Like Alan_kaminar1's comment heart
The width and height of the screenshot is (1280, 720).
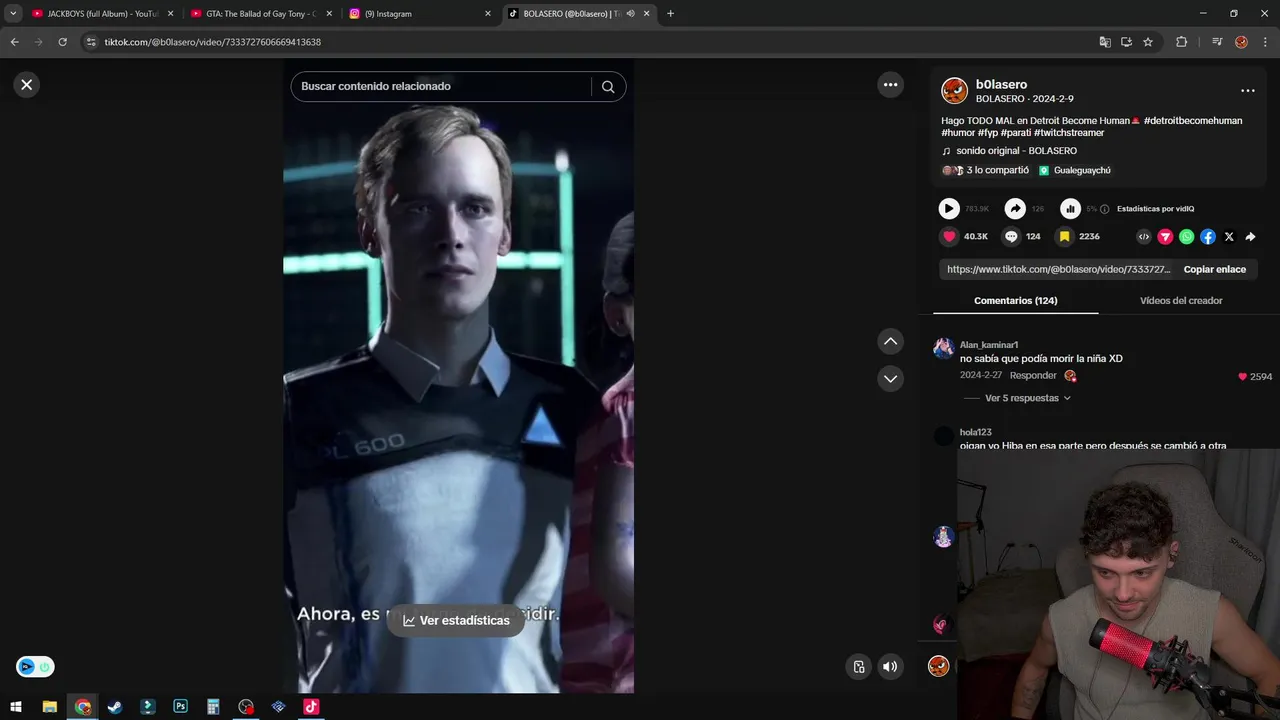coord(1243,377)
